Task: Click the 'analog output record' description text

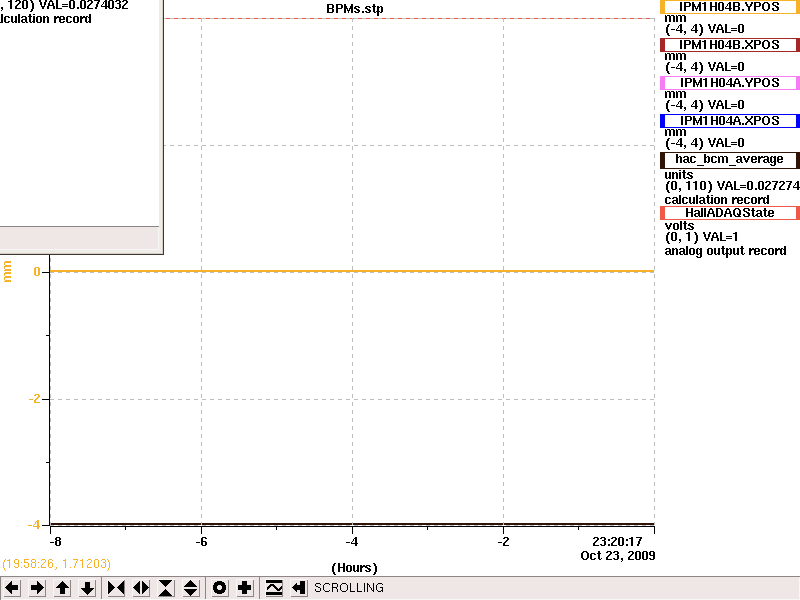Action: pyautogui.click(x=725, y=251)
